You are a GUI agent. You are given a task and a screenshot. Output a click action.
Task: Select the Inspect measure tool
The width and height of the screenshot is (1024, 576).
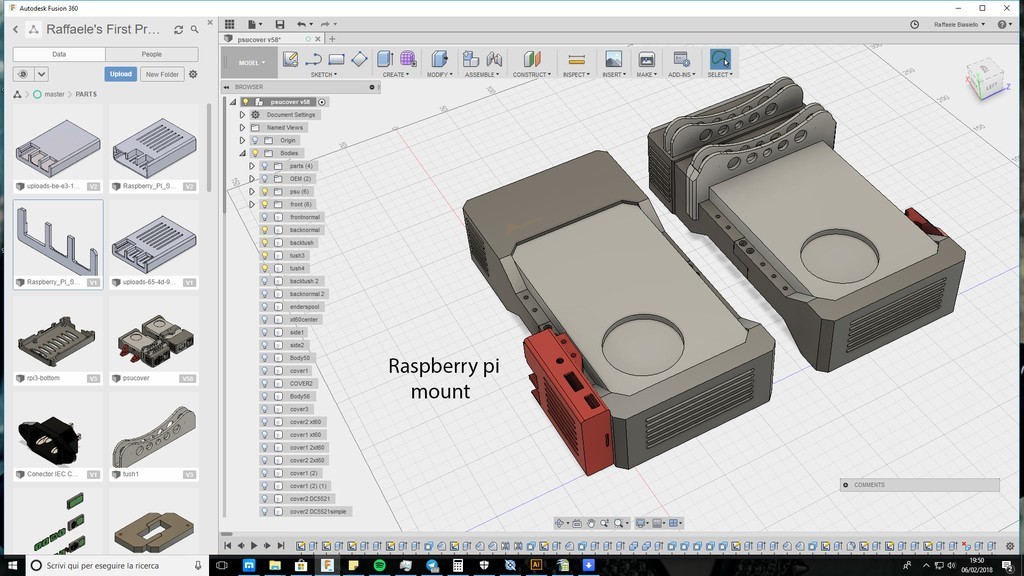pos(576,59)
